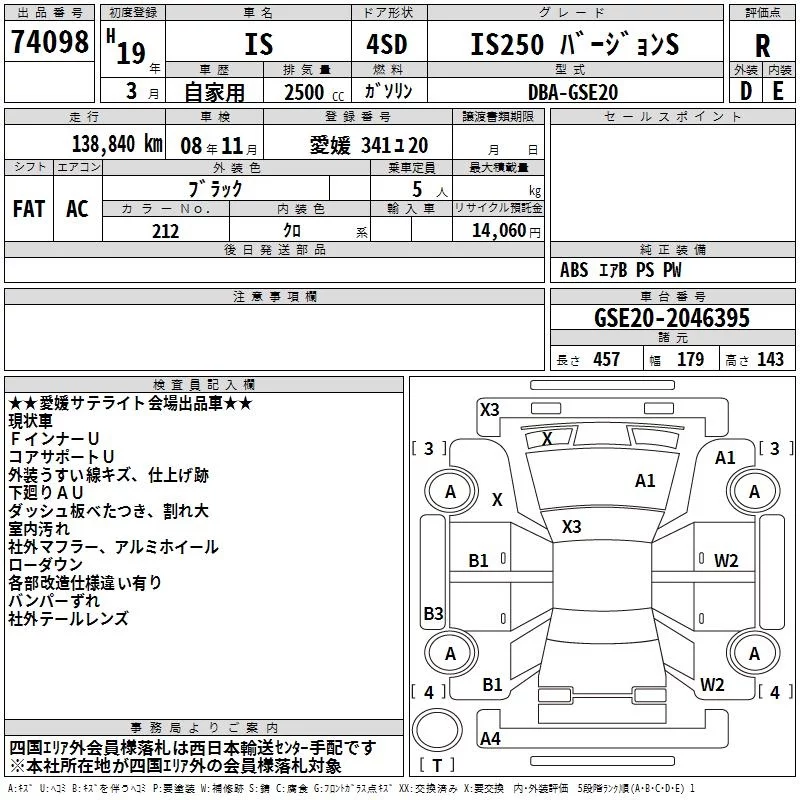Image resolution: width=800 pixels, height=800 pixels.
Task: Select the 検査員記入欄 section header
Action: pos(204,385)
